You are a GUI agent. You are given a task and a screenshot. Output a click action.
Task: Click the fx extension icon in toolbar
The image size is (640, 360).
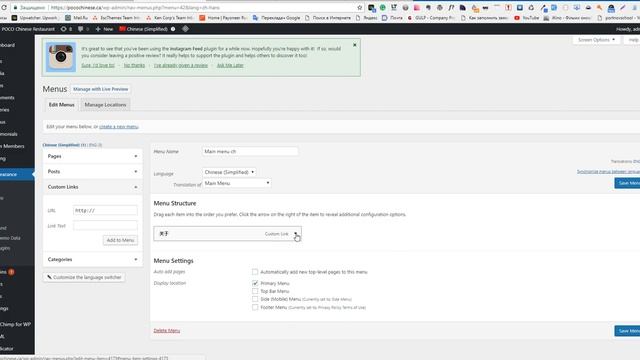coord(451,7)
